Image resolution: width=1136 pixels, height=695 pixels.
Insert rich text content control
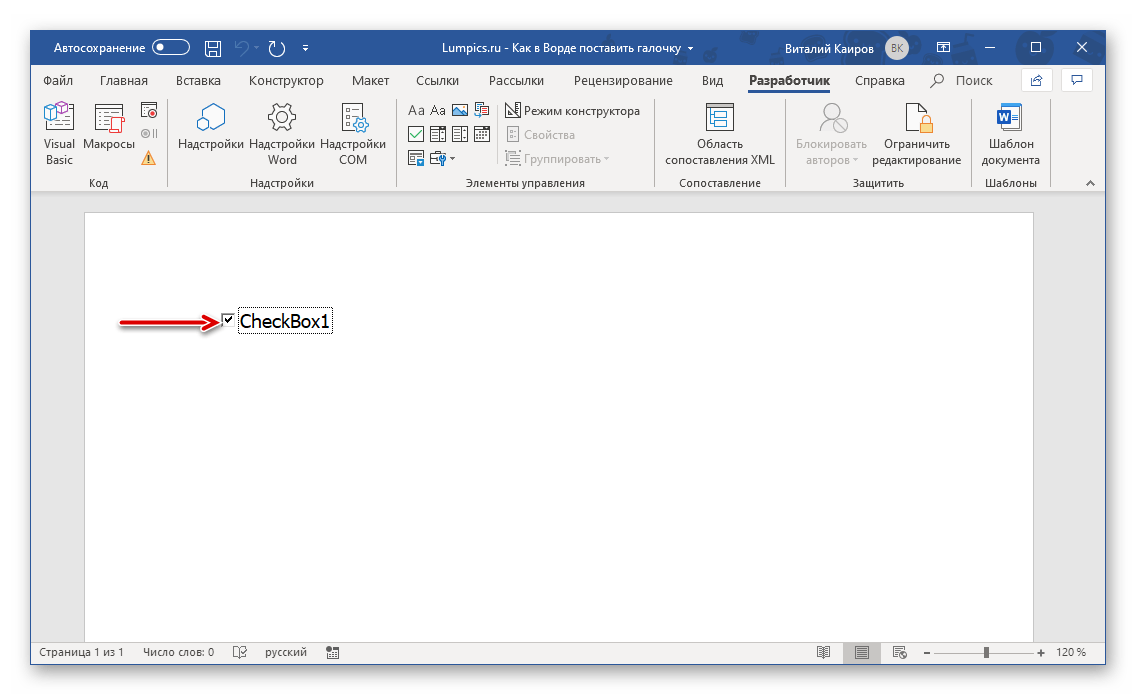pyautogui.click(x=416, y=110)
